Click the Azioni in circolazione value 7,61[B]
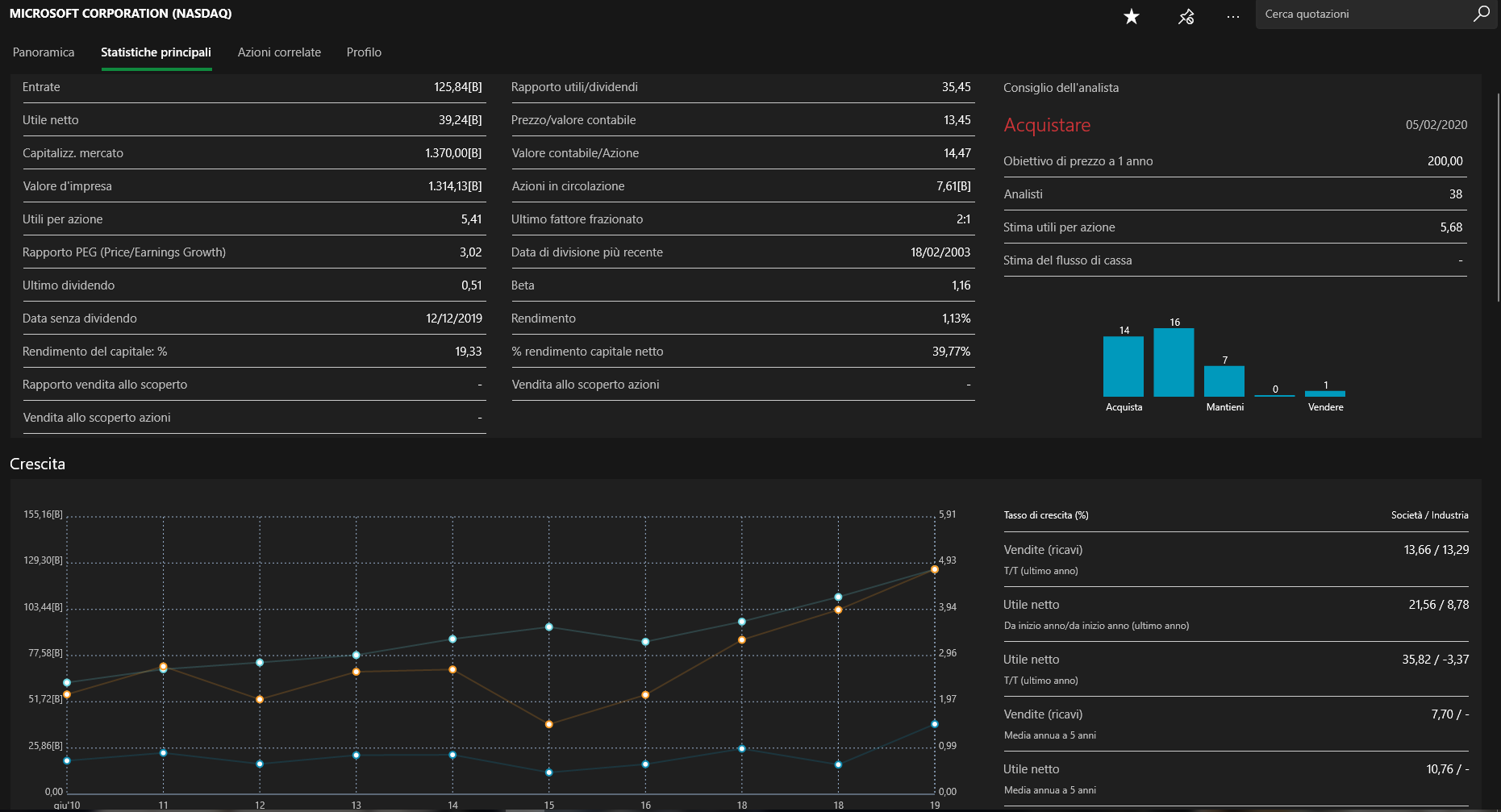 click(954, 186)
